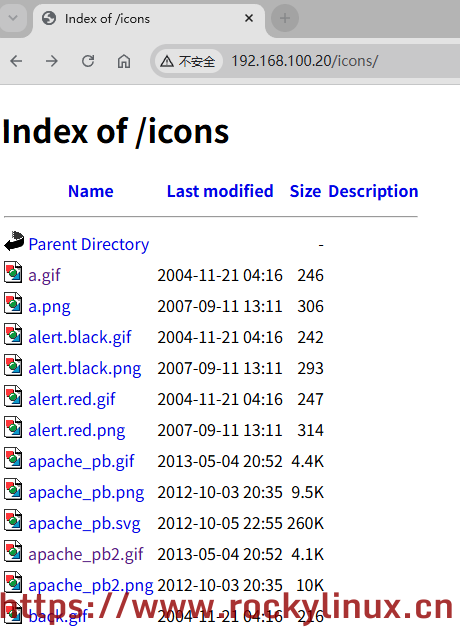Open the apache_pb.svg file link
This screenshot has height=628, width=460.
(84, 523)
